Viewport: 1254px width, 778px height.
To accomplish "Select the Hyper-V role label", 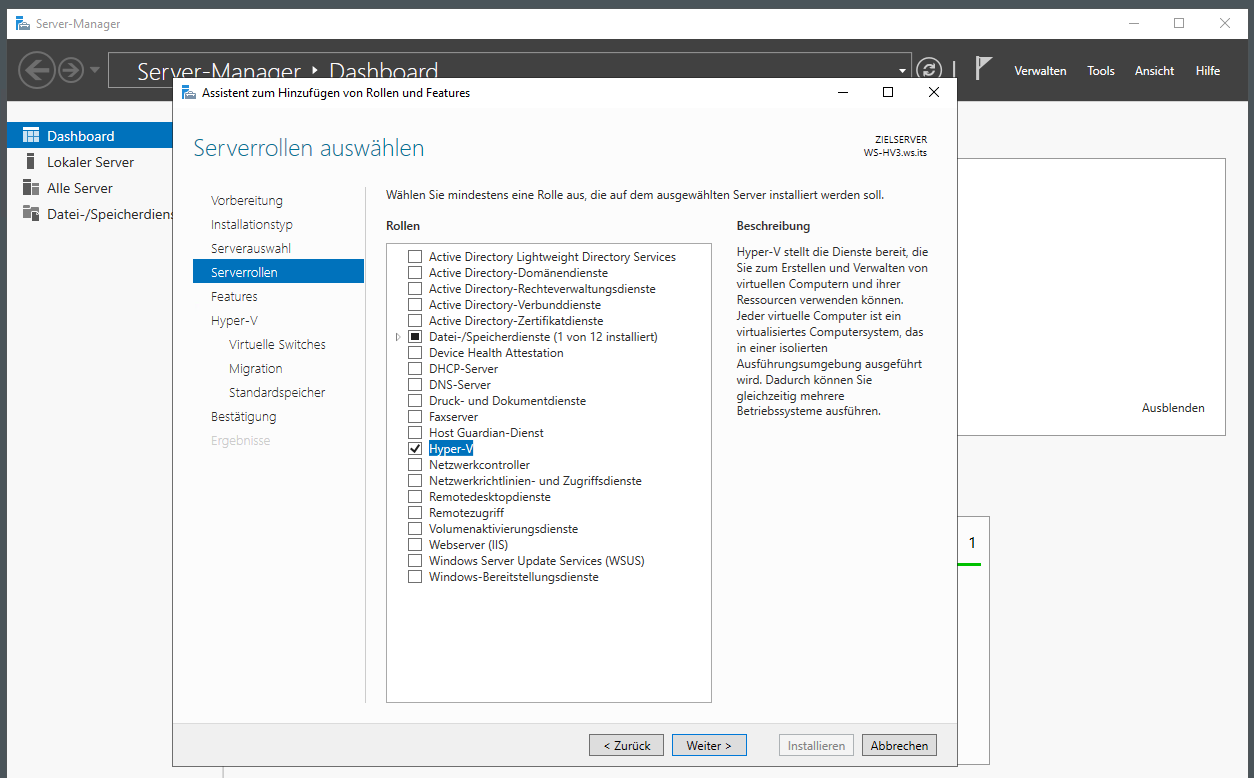I will (451, 449).
